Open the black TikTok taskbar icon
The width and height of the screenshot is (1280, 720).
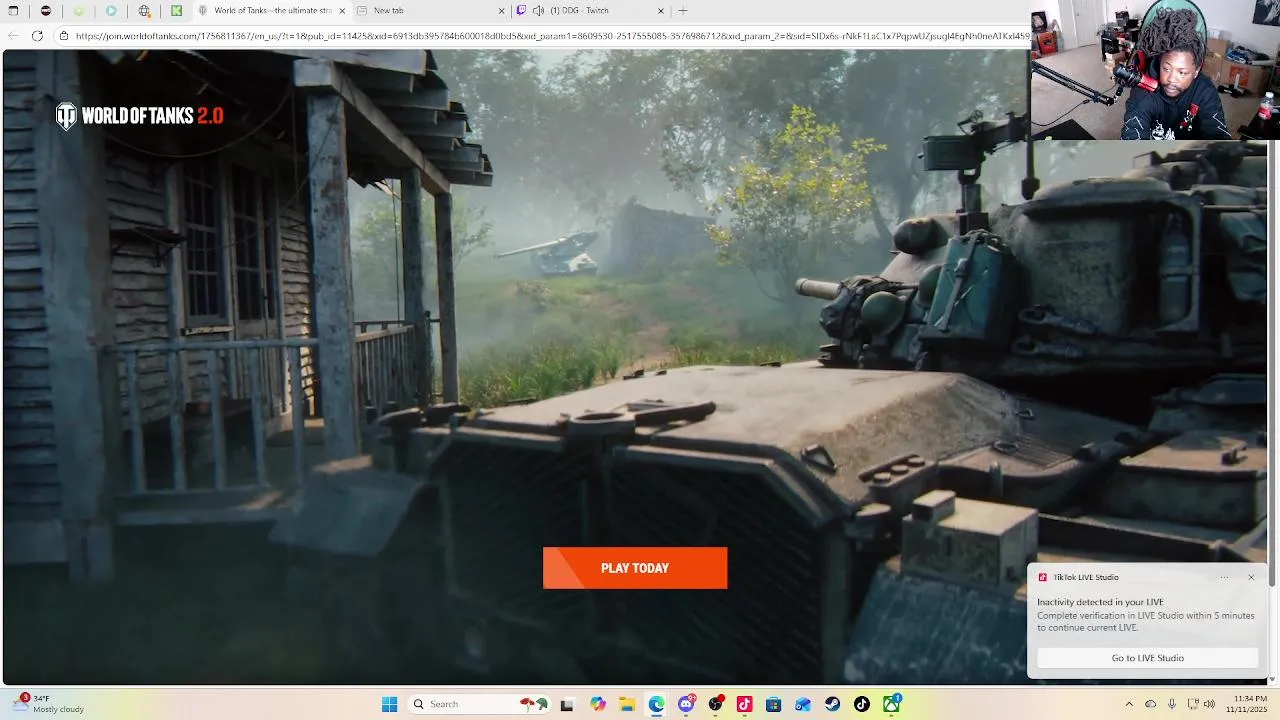pos(862,704)
